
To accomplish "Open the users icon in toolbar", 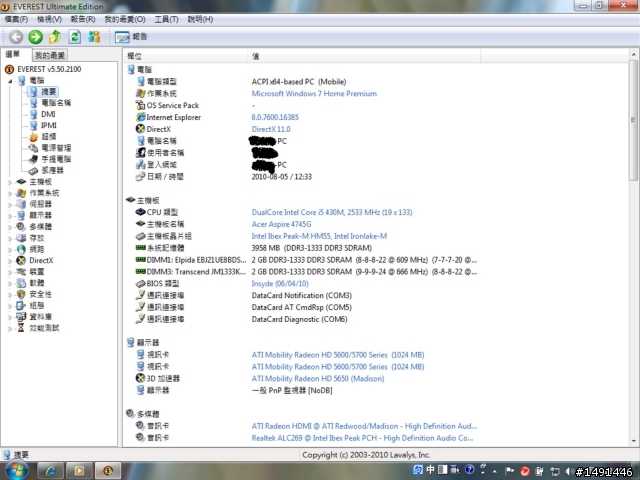I will pos(94,37).
